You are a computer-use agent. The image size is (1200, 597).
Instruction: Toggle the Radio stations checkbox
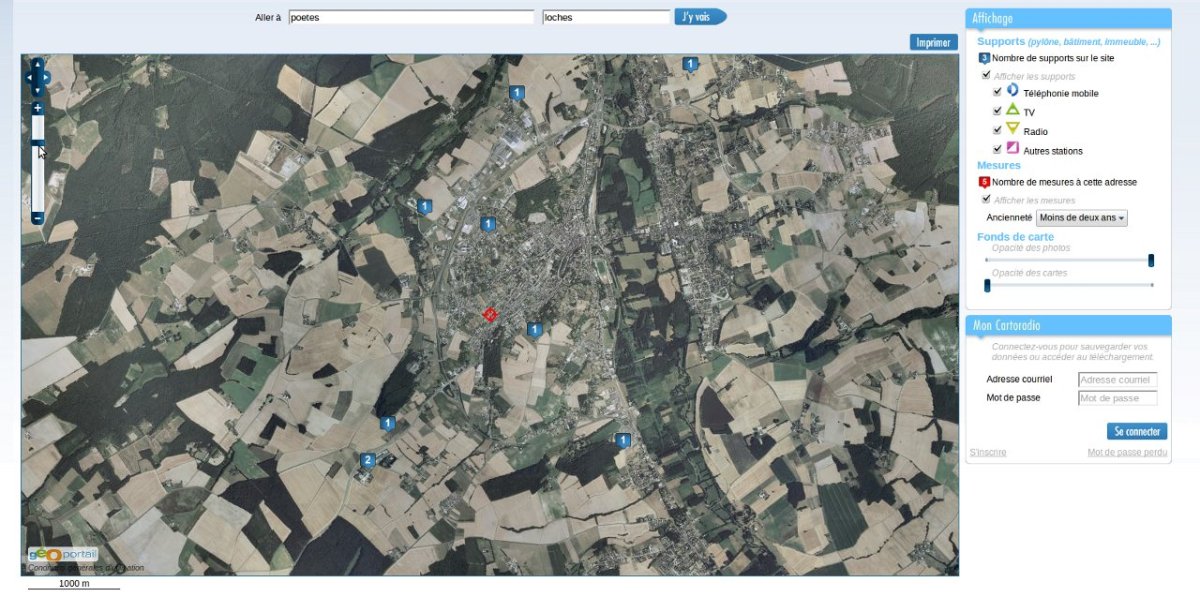[997, 130]
